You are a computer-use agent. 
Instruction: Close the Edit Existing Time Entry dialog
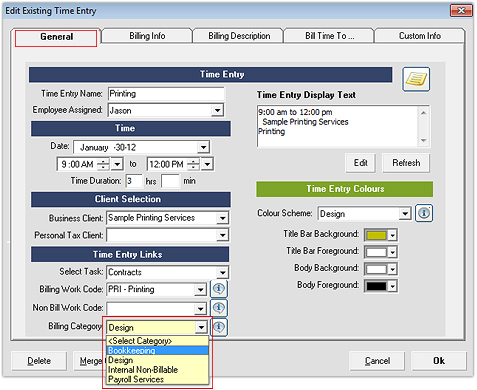click(461, 11)
